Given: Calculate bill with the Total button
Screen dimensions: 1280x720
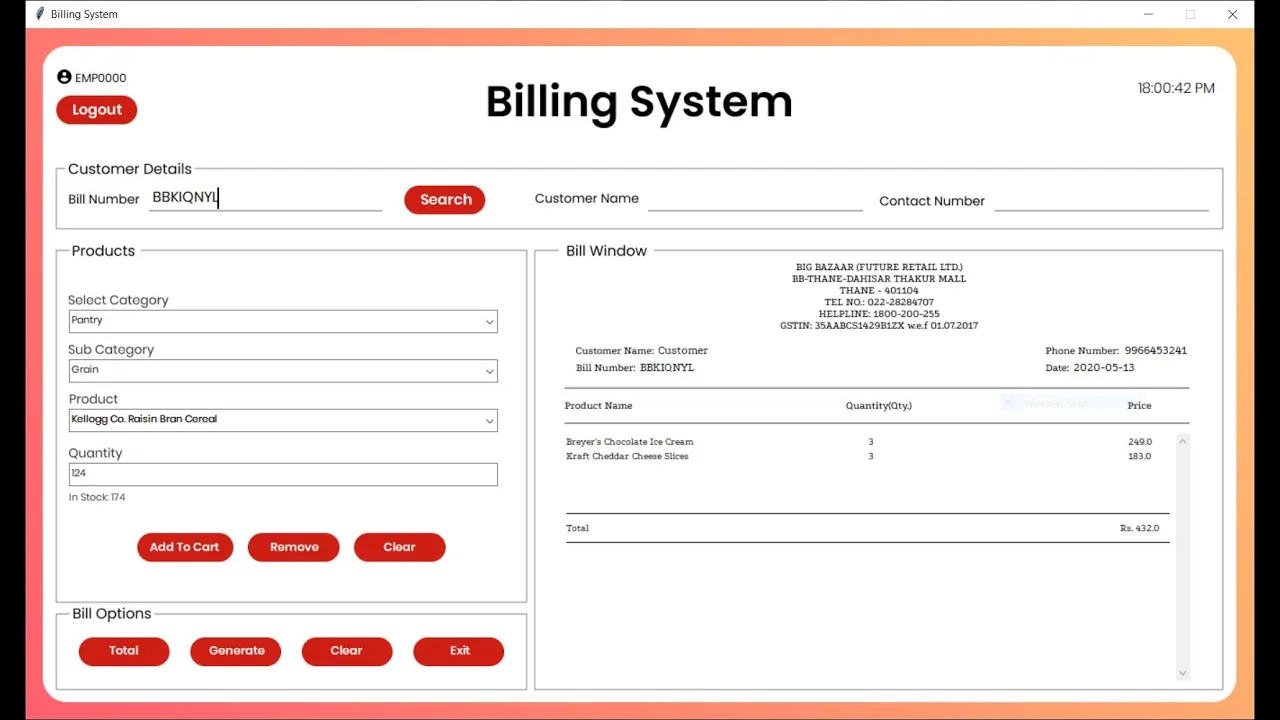Looking at the screenshot, I should click(124, 651).
